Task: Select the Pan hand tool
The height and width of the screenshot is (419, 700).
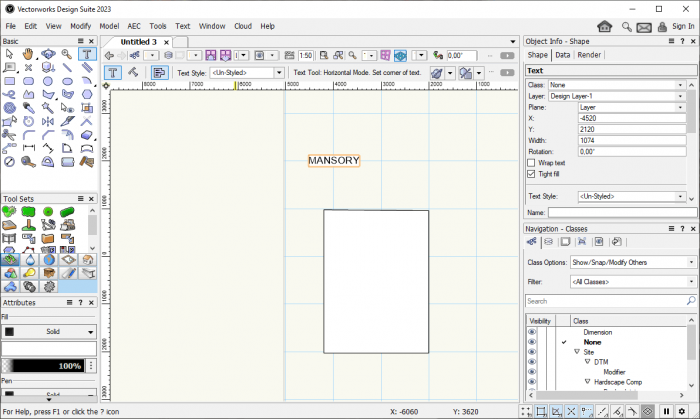Action: coord(28,54)
